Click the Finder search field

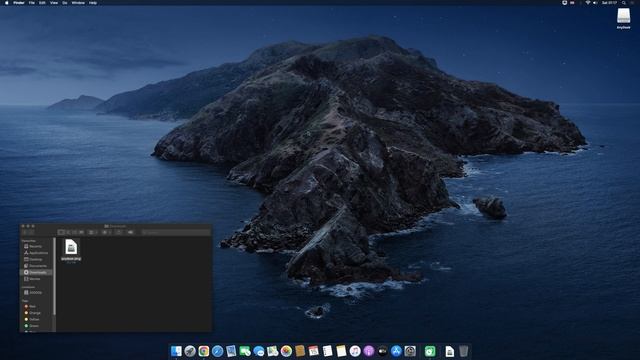[176, 232]
